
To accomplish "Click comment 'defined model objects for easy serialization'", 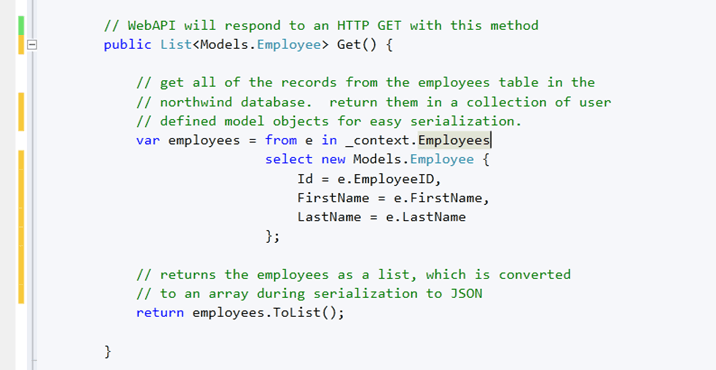I will pos(329,121).
